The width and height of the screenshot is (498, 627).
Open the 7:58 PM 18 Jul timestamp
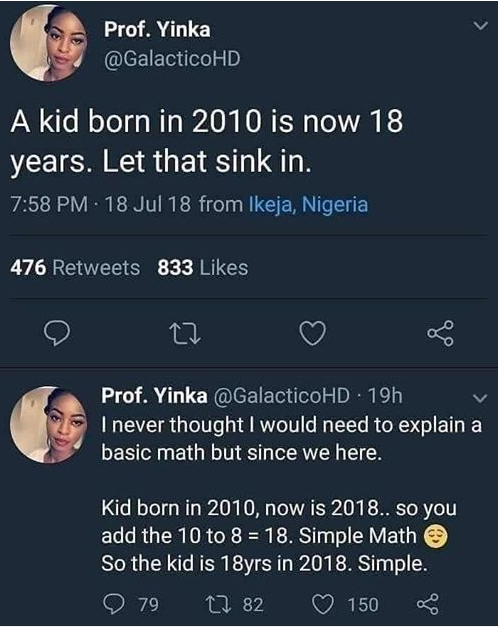pos(100,204)
